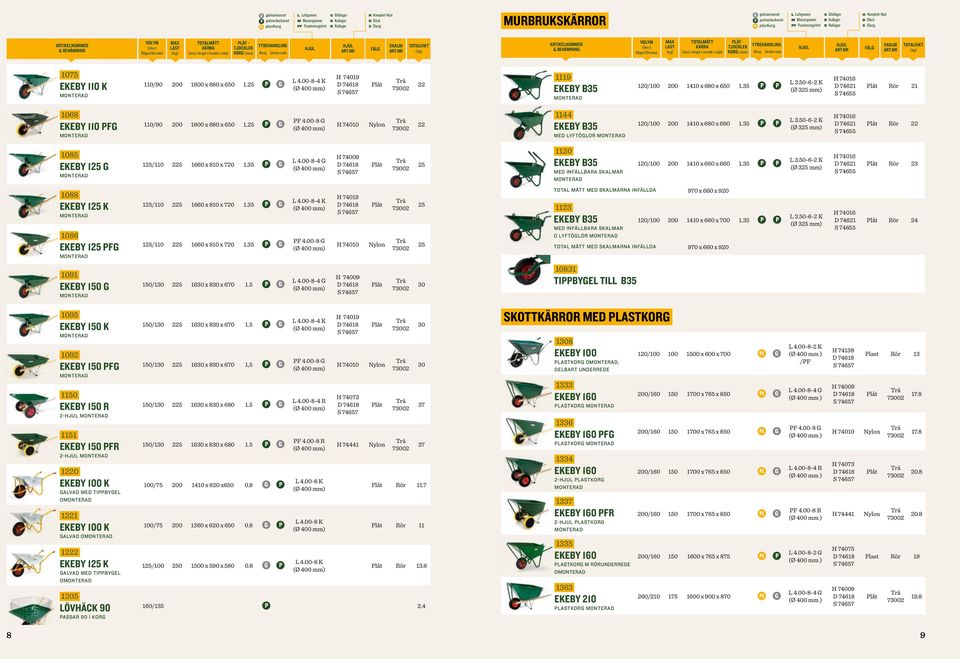Open the TIPPBYGEL TILL B35 wheel image
This screenshot has height=659, width=960.
point(528,271)
